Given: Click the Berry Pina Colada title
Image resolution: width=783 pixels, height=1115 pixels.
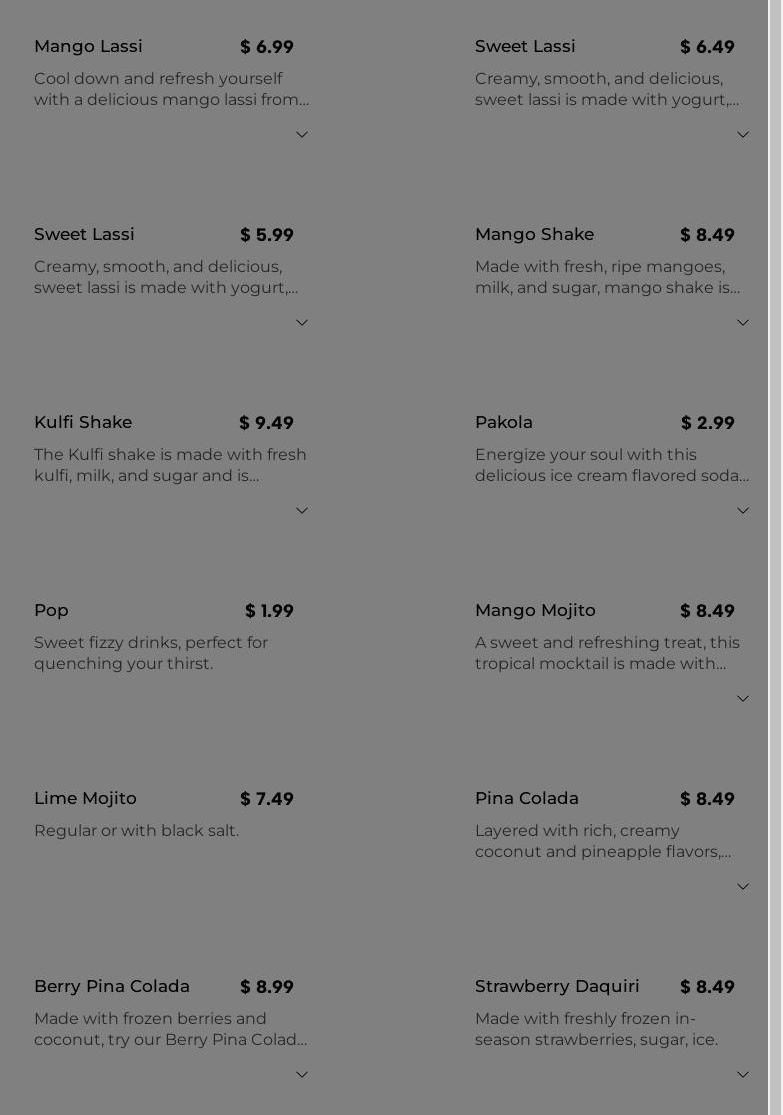Looking at the screenshot, I should (x=112, y=986).
